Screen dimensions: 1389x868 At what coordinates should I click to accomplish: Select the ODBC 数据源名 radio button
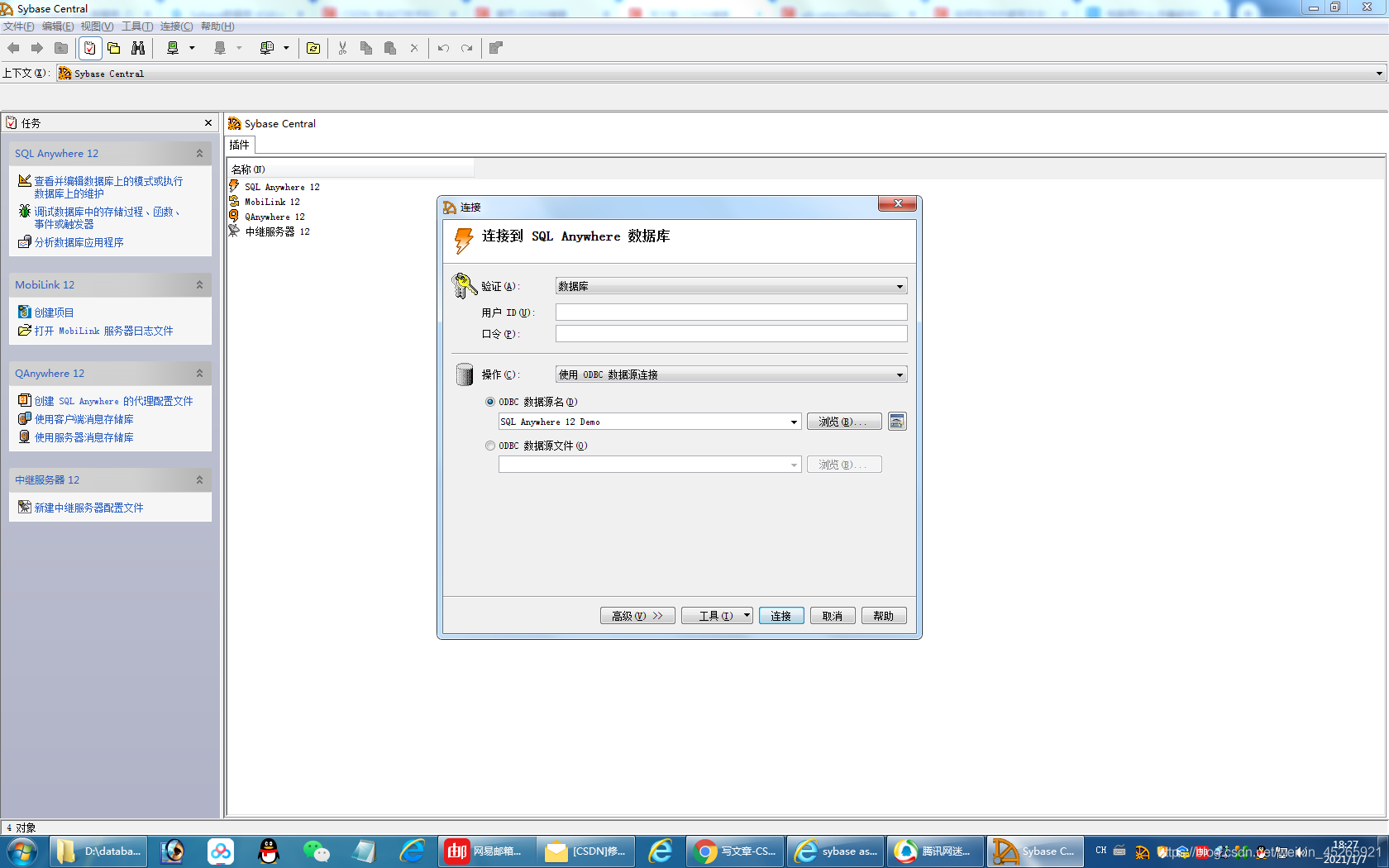490,402
